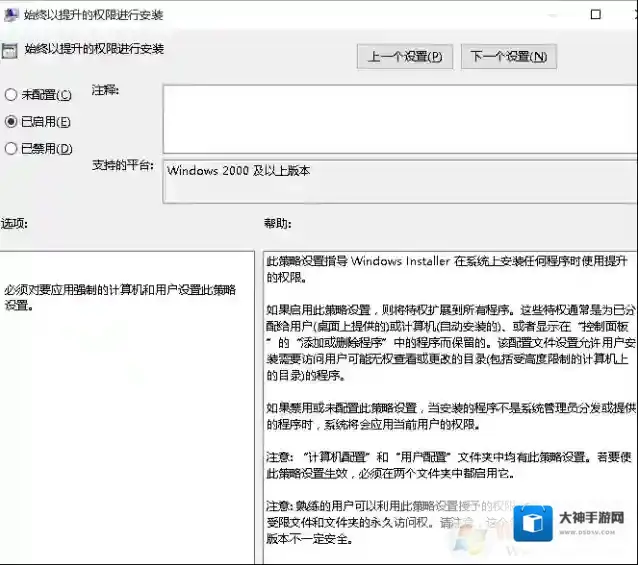This screenshot has height=565, width=638.
Task: Go to 上一个设置(P) previous setting
Action: (405, 57)
